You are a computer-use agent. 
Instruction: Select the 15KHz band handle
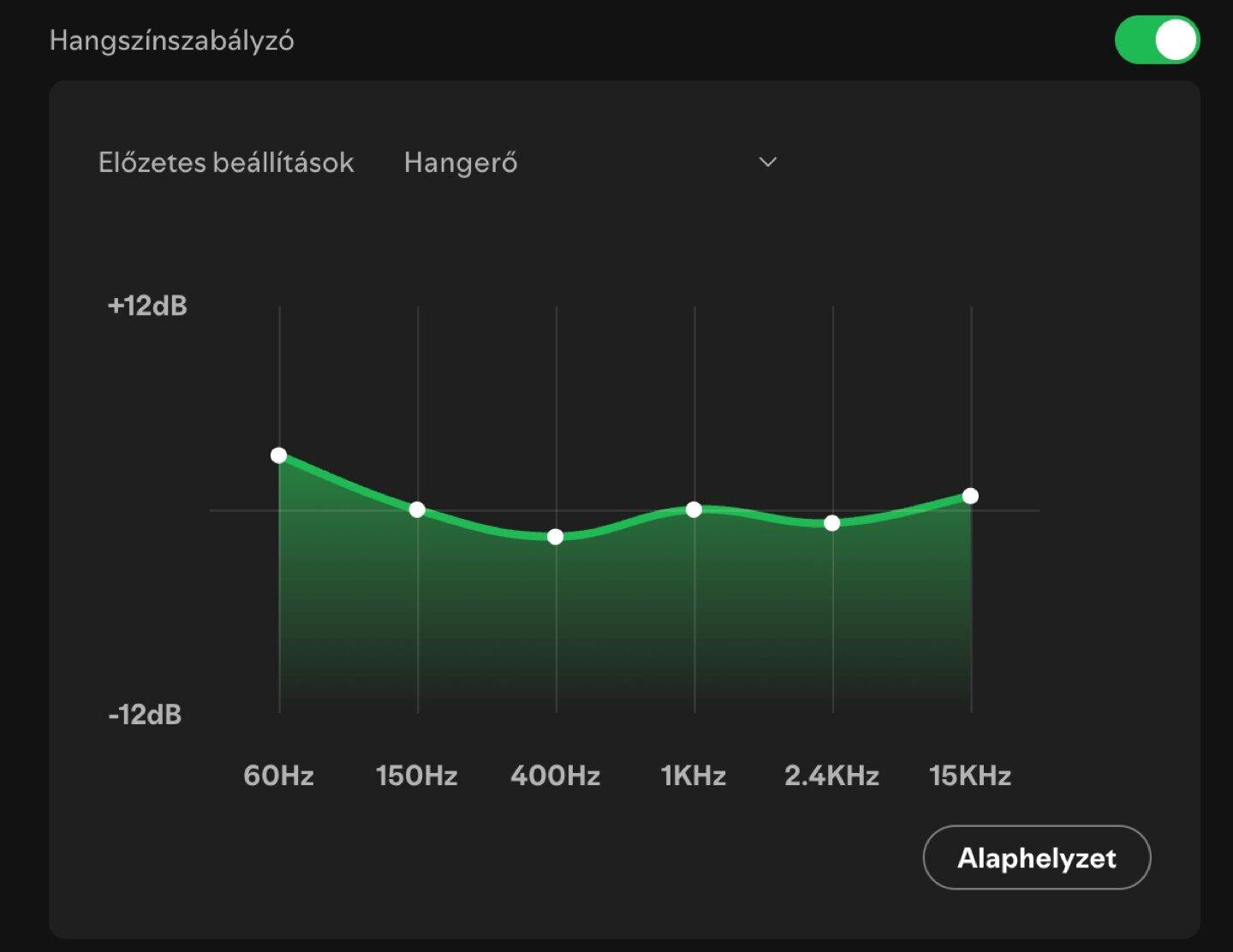pyautogui.click(x=970, y=496)
